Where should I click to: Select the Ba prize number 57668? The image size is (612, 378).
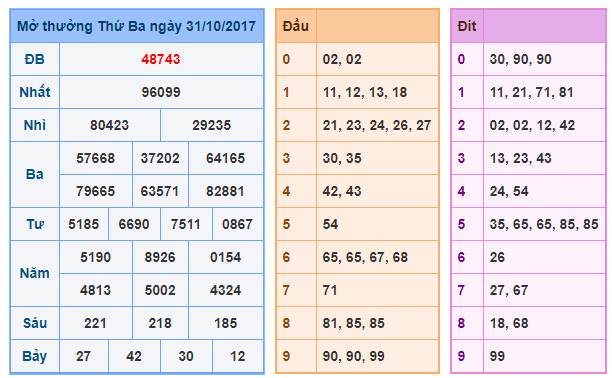(96, 158)
